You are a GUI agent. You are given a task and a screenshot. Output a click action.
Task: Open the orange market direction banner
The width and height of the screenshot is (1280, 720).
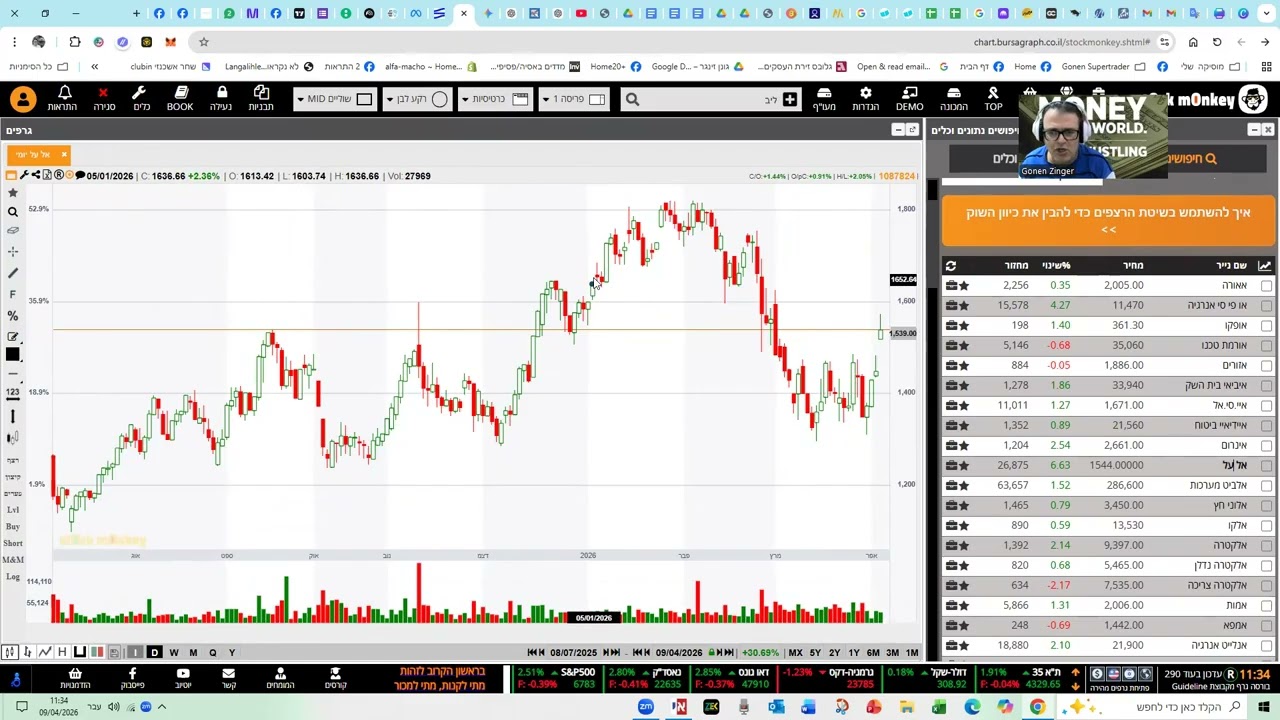click(x=1108, y=220)
